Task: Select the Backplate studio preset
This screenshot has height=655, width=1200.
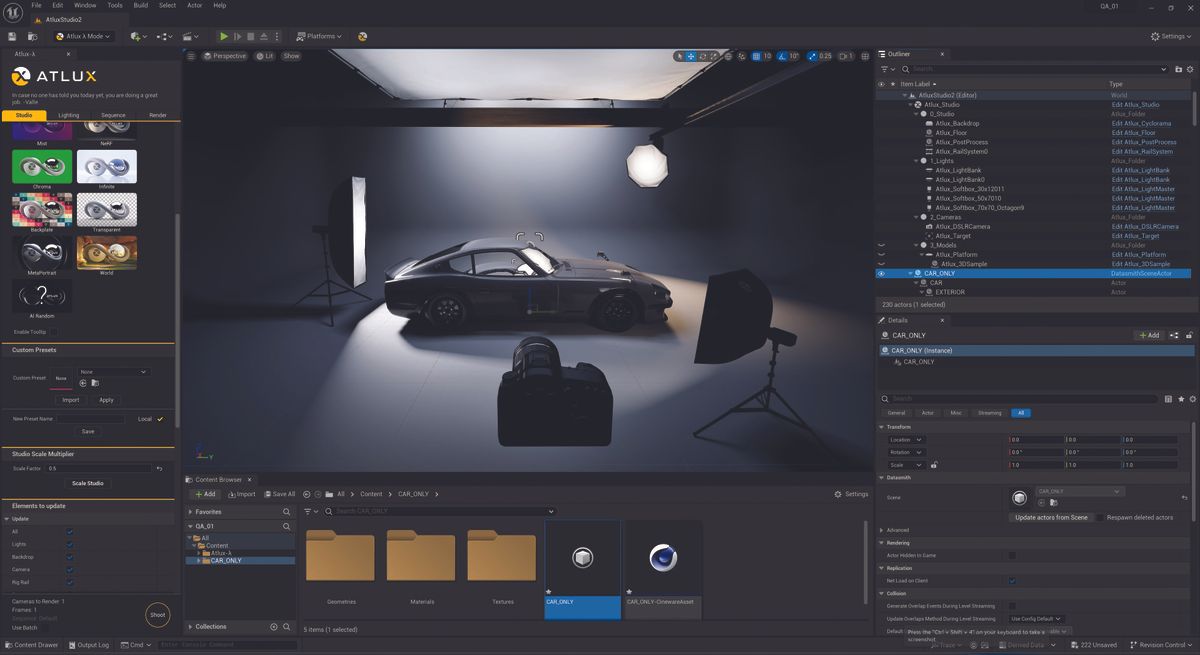Action: [x=40, y=210]
